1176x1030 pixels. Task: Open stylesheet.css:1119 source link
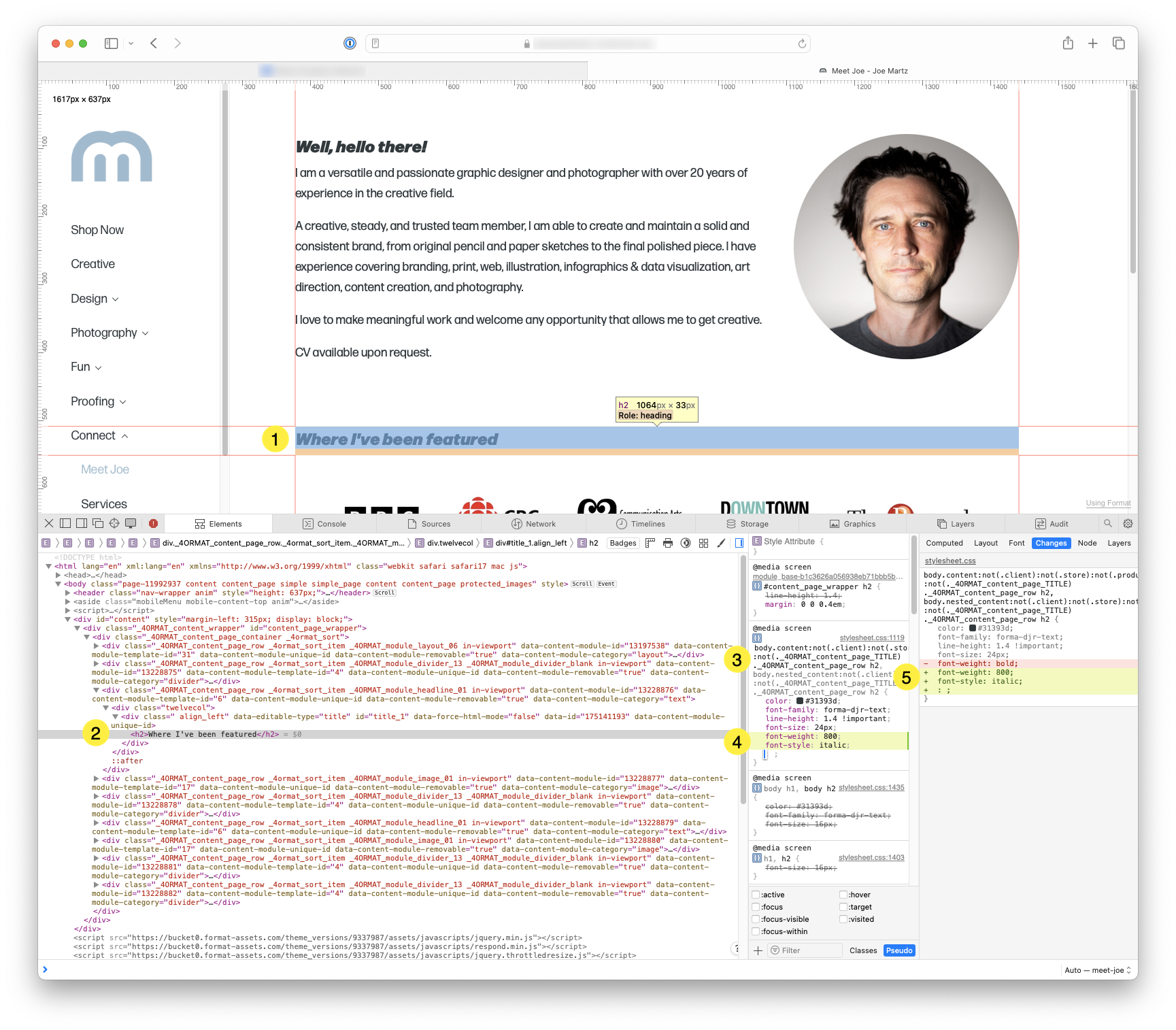[x=872, y=637]
